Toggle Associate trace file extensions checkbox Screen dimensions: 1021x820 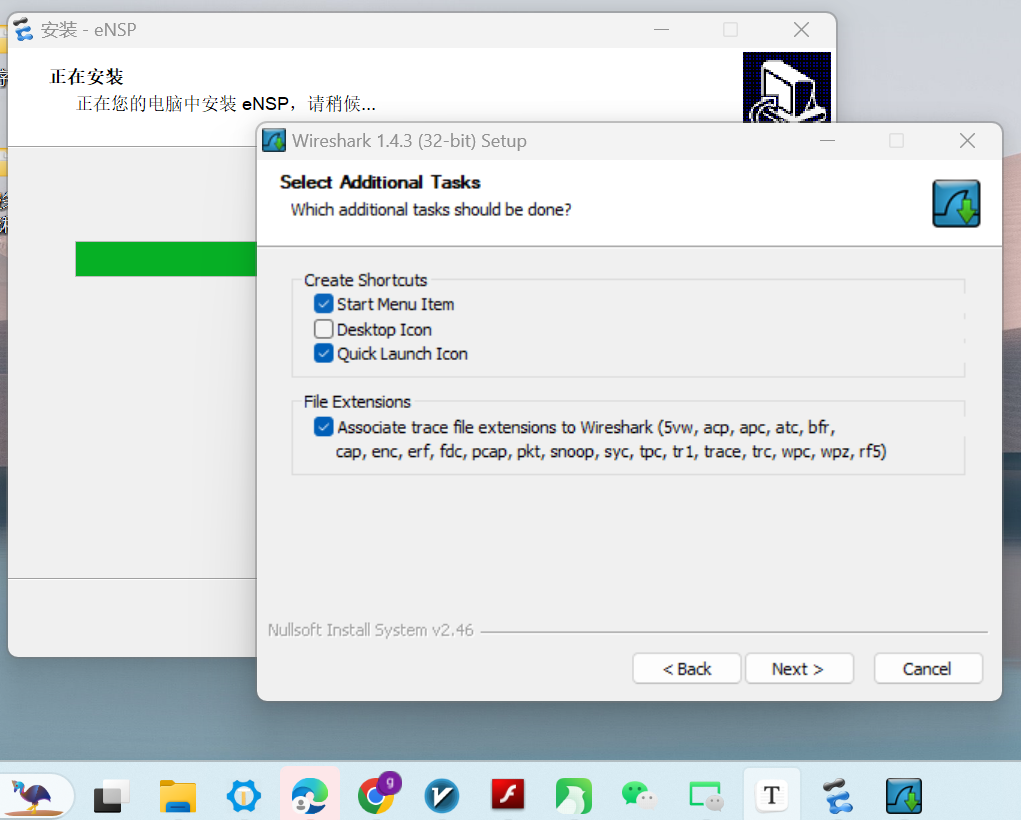click(x=324, y=427)
